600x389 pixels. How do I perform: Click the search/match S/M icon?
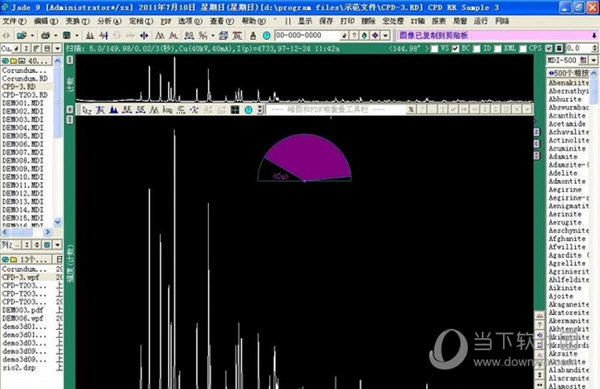pos(189,36)
